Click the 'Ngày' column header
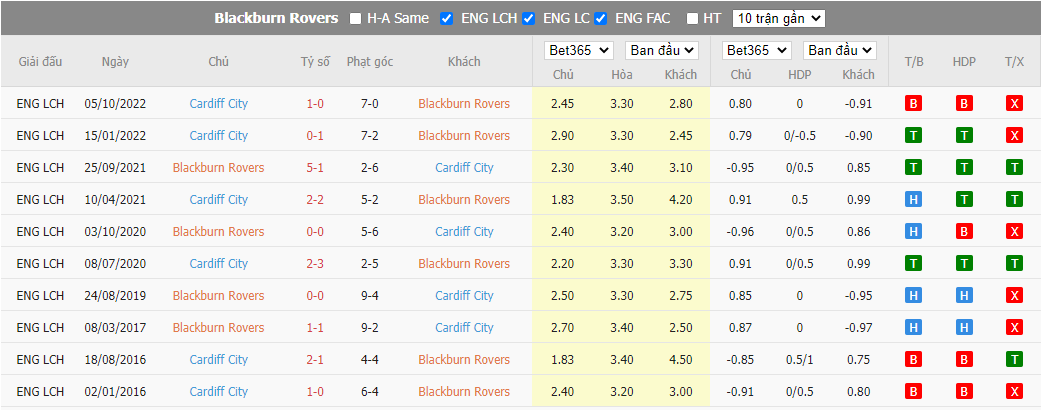The height and width of the screenshot is (410, 1043). 115,61
